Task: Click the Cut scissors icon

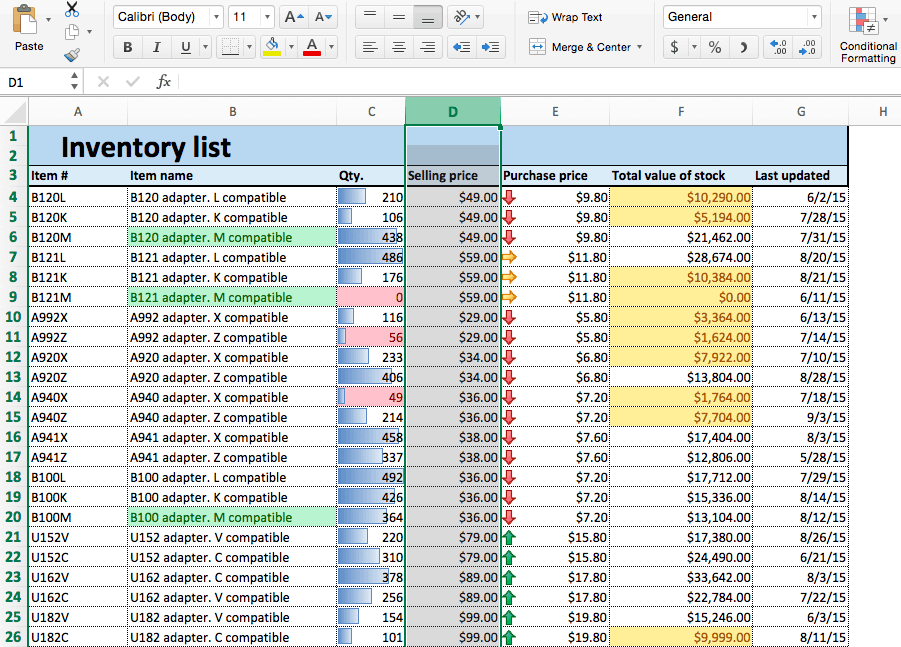Action: 72,10
